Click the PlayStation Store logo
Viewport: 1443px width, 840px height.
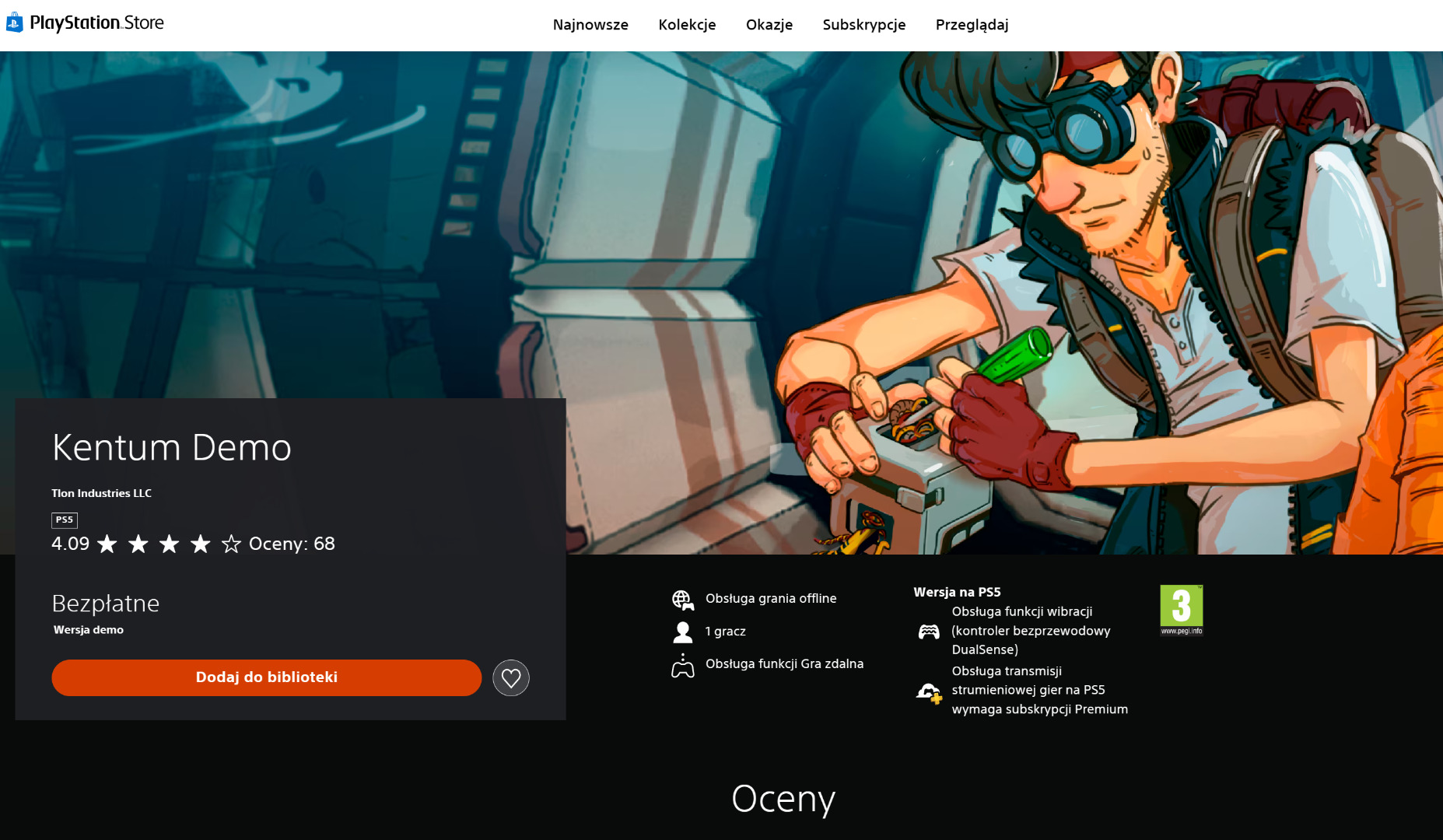tap(86, 23)
